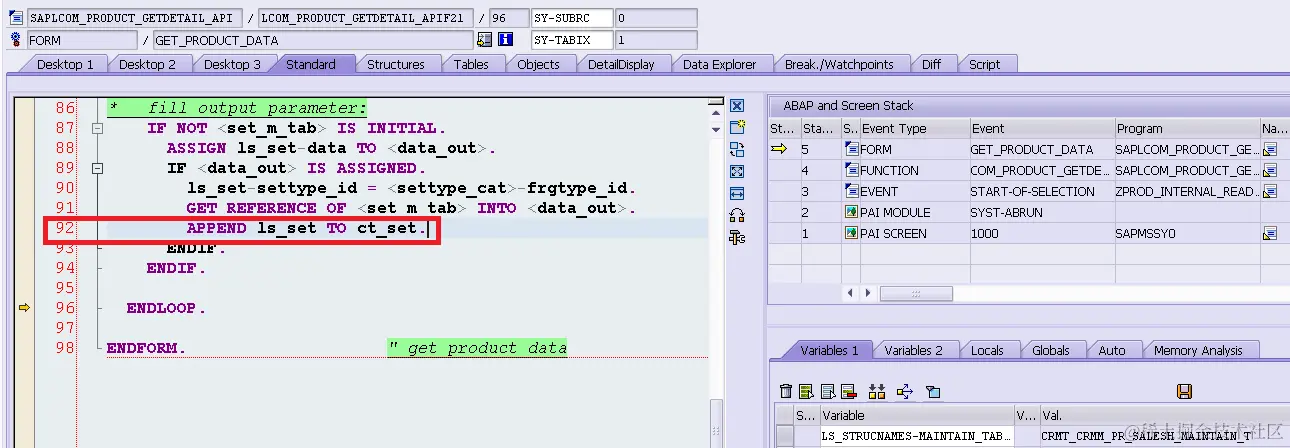Click the maximize horizontally icon beside editor
This screenshot has height=448, width=1290.
coord(737,193)
